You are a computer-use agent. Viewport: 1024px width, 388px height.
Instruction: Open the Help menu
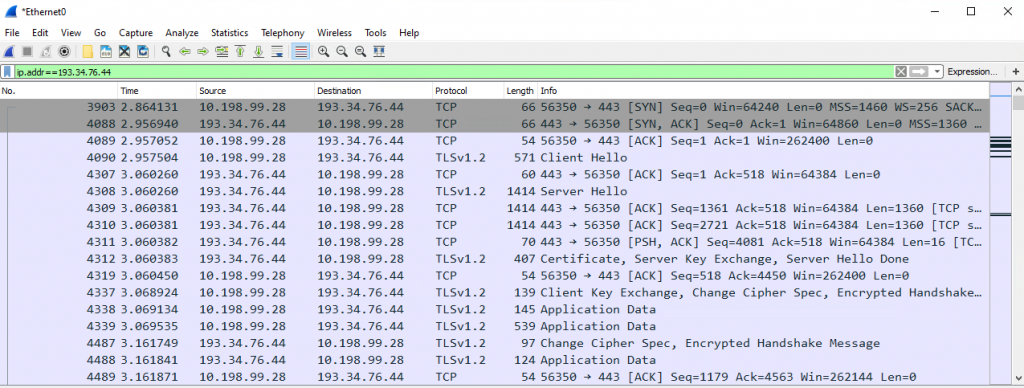[x=409, y=33]
